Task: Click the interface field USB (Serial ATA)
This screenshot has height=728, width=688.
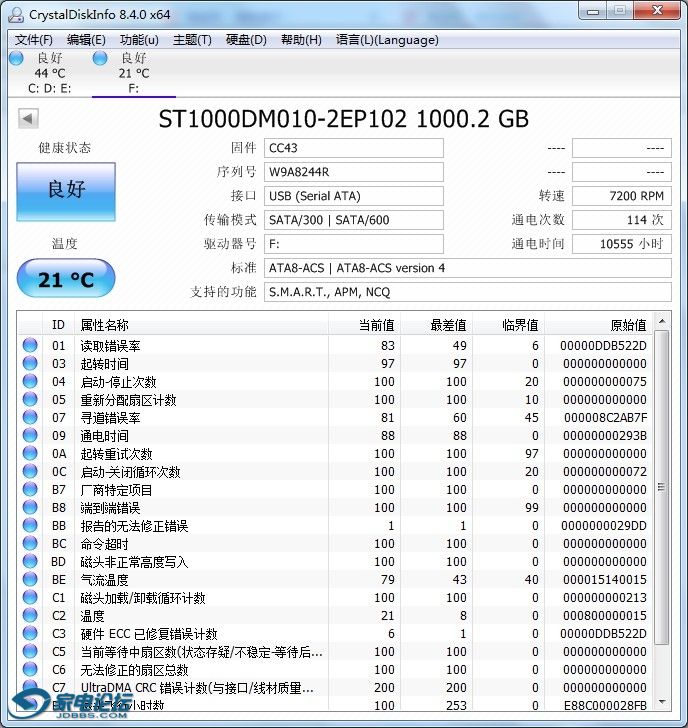Action: [354, 196]
